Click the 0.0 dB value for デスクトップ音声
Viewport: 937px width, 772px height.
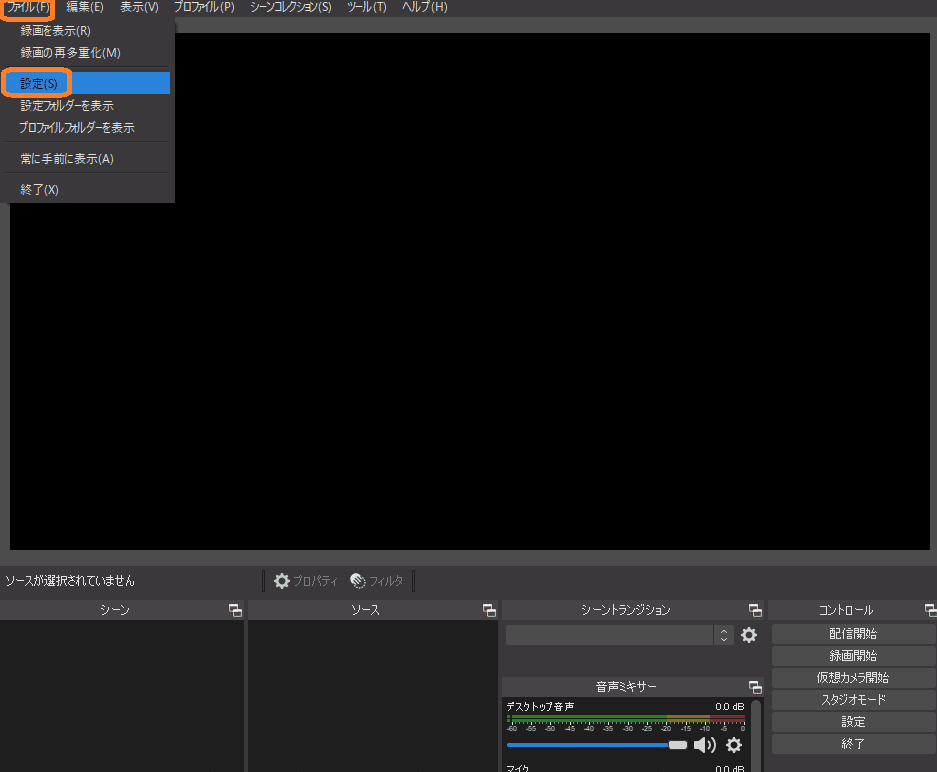[x=730, y=706]
